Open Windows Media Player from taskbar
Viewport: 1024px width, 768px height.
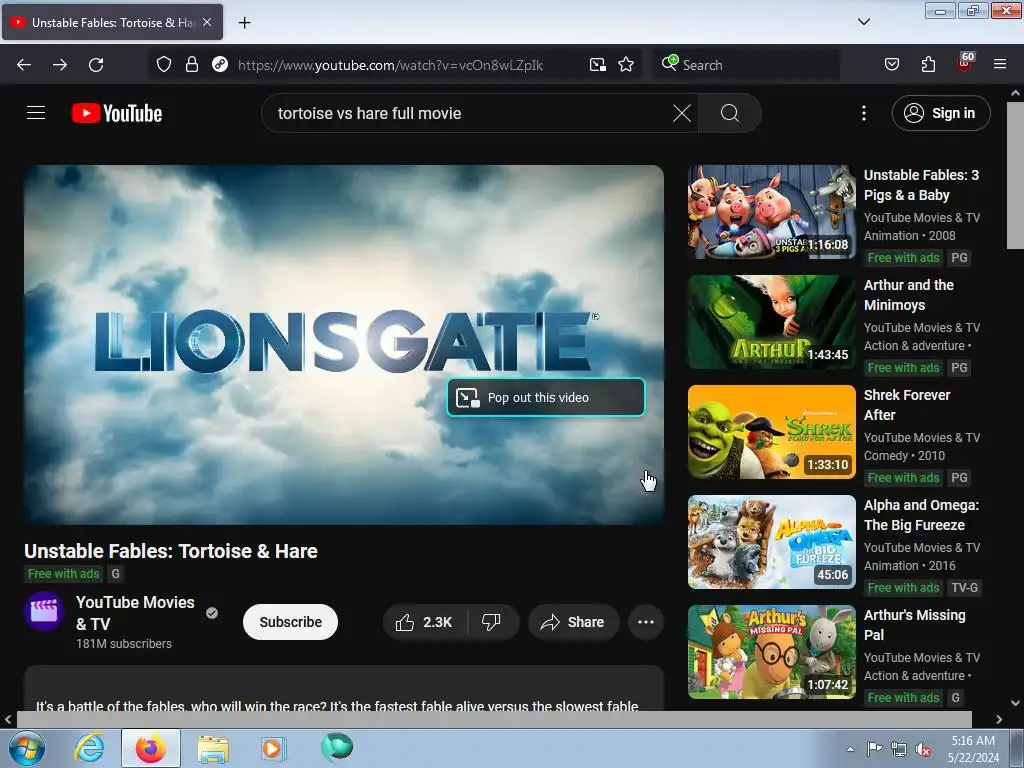point(272,748)
